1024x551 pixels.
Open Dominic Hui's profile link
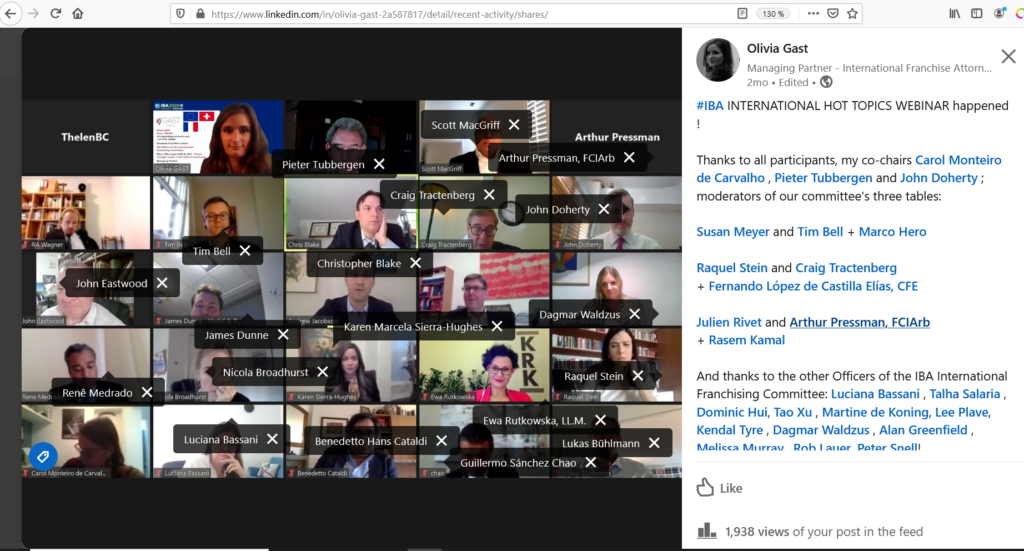coord(731,412)
